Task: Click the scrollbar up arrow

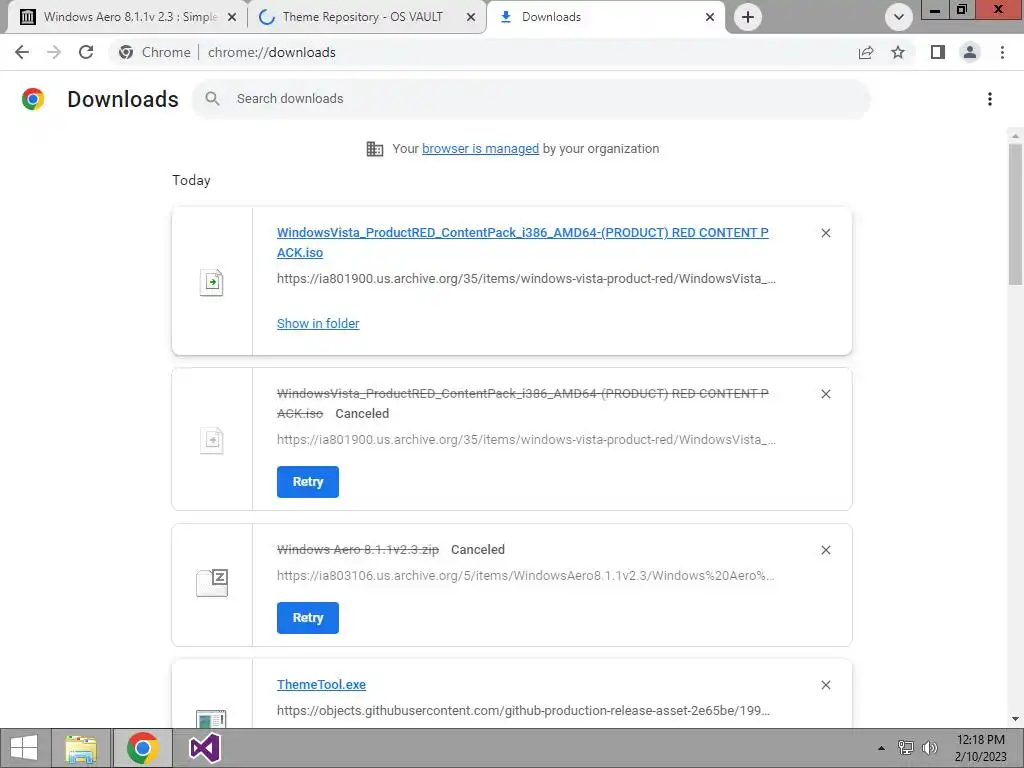Action: (1015, 135)
